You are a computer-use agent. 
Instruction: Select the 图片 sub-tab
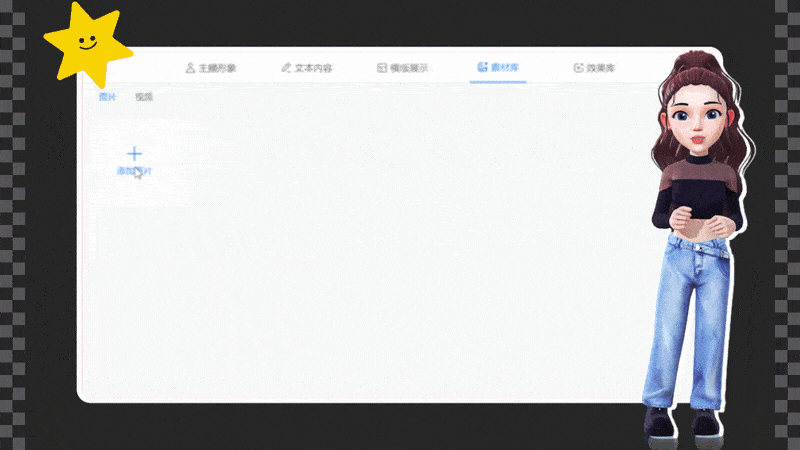(107, 97)
